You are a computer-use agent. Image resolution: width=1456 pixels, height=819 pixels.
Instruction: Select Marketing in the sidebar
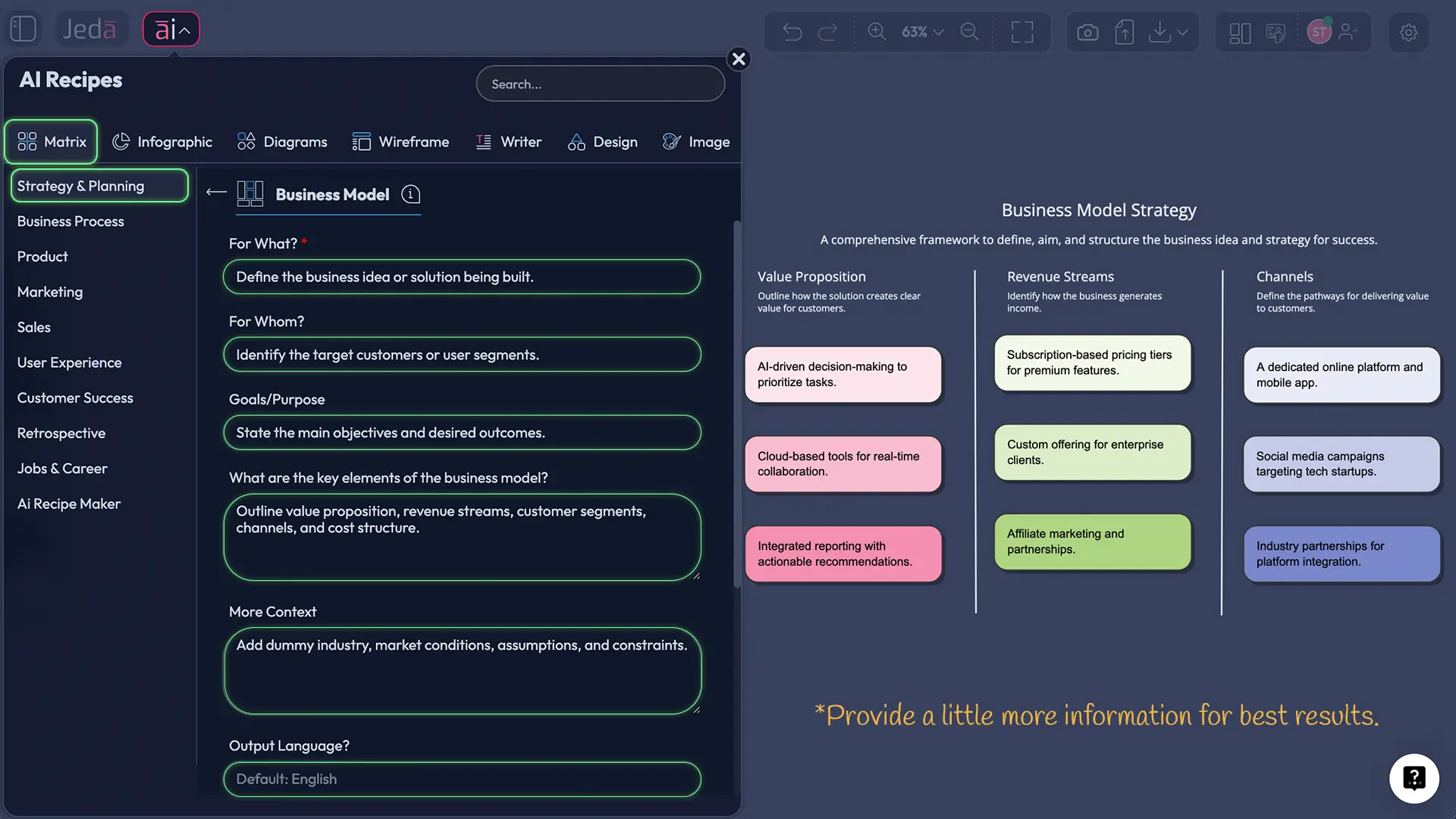(x=49, y=292)
